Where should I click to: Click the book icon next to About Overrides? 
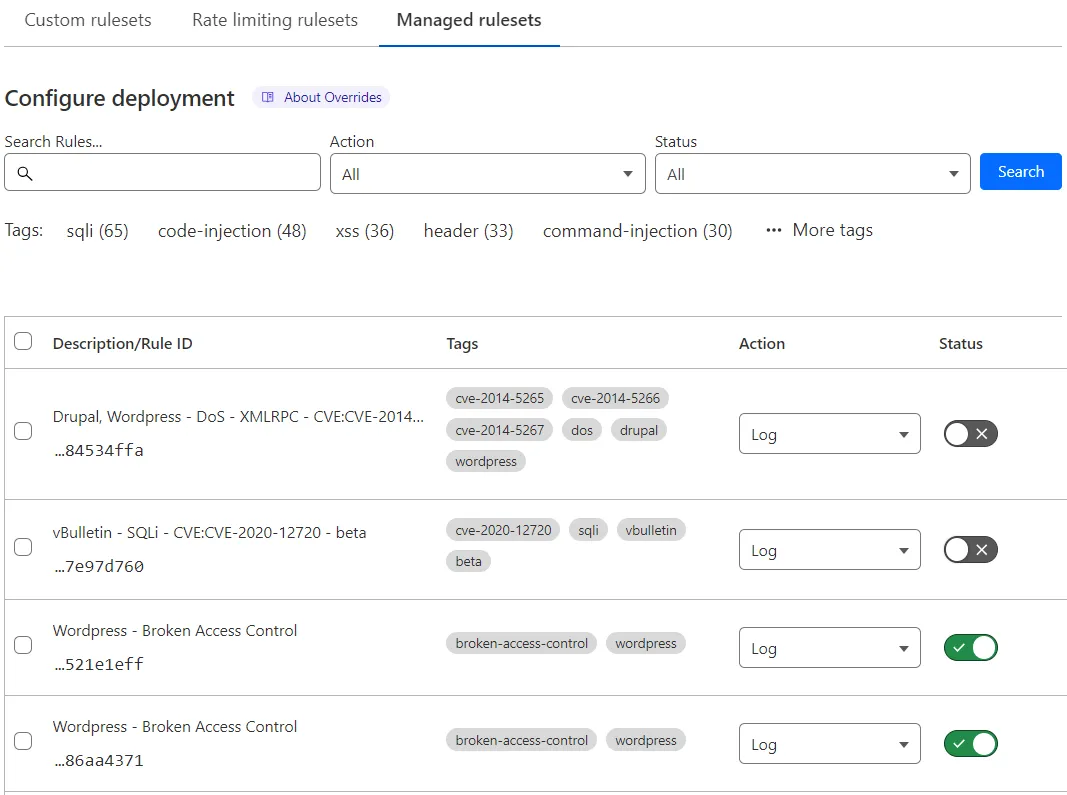click(x=268, y=97)
